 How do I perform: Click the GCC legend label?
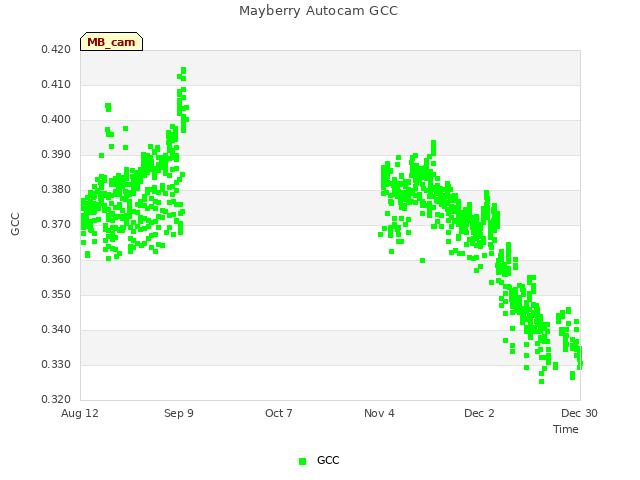click(328, 460)
